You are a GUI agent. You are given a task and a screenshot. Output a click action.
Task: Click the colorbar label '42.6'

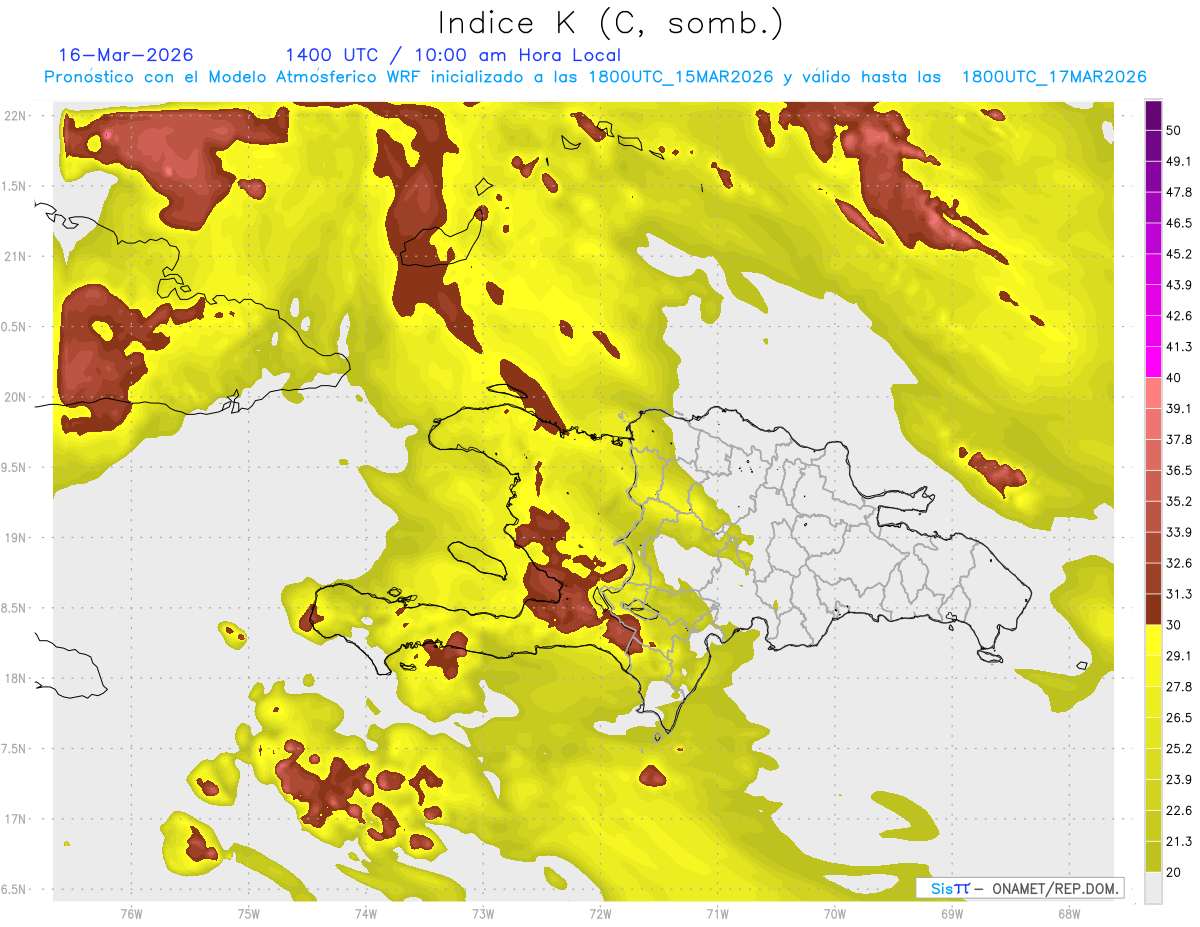point(1179,316)
